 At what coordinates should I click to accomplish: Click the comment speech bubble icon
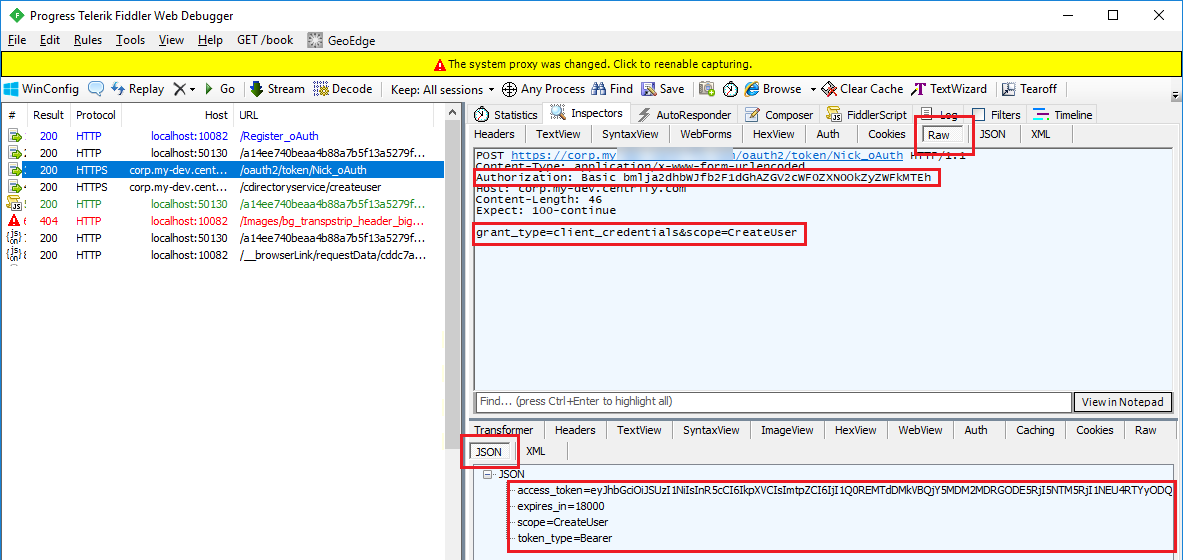96,89
